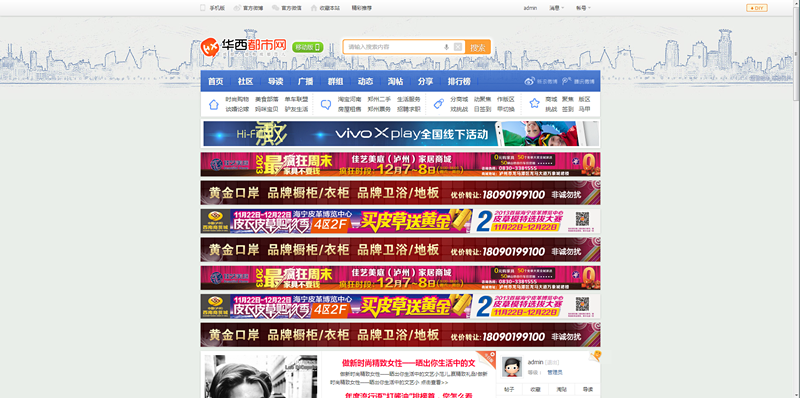Click the clear X icon in search box
This screenshot has width=800, height=398.
pyautogui.click(x=458, y=47)
